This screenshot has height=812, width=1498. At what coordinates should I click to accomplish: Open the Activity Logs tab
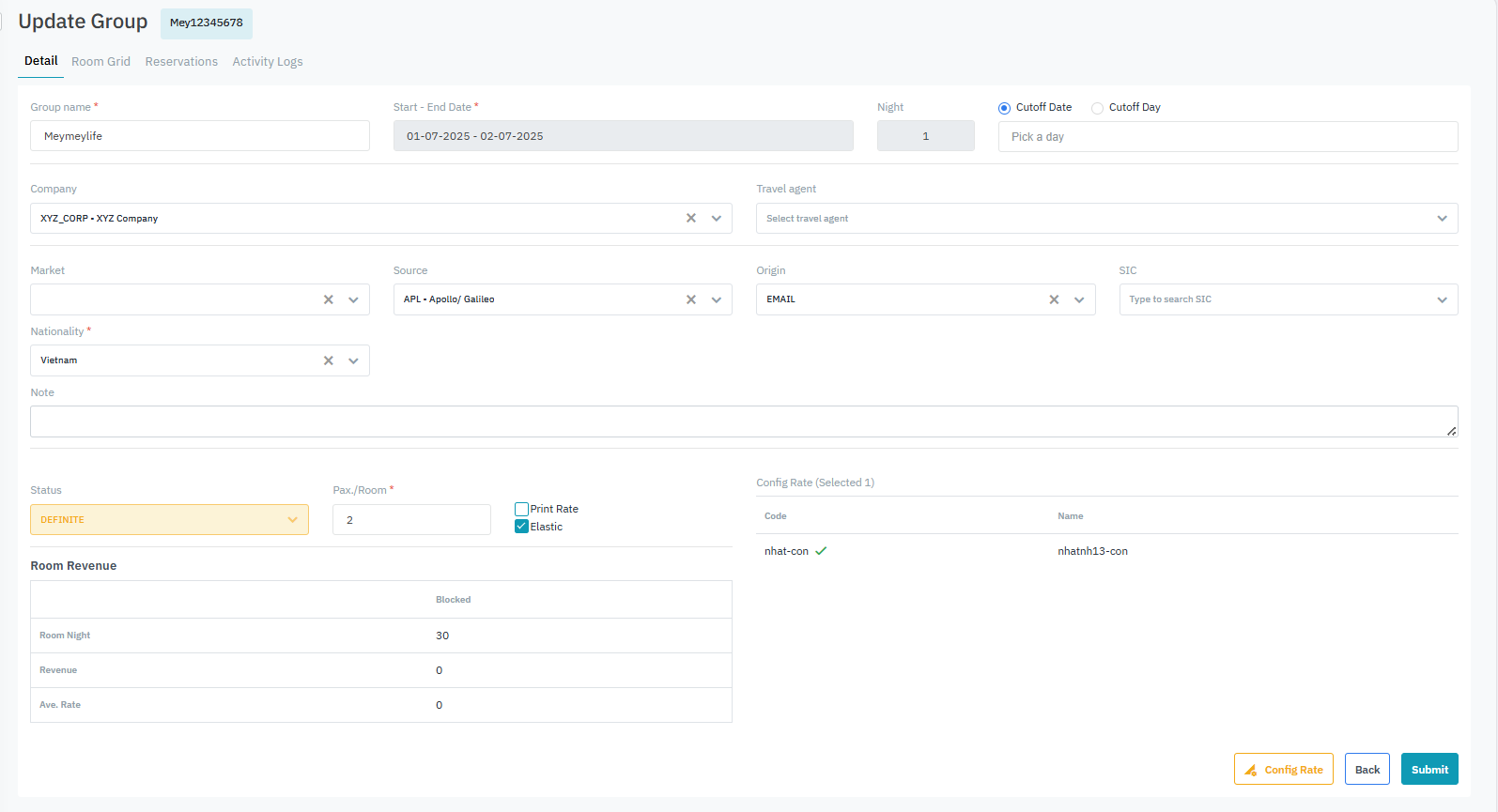[268, 62]
